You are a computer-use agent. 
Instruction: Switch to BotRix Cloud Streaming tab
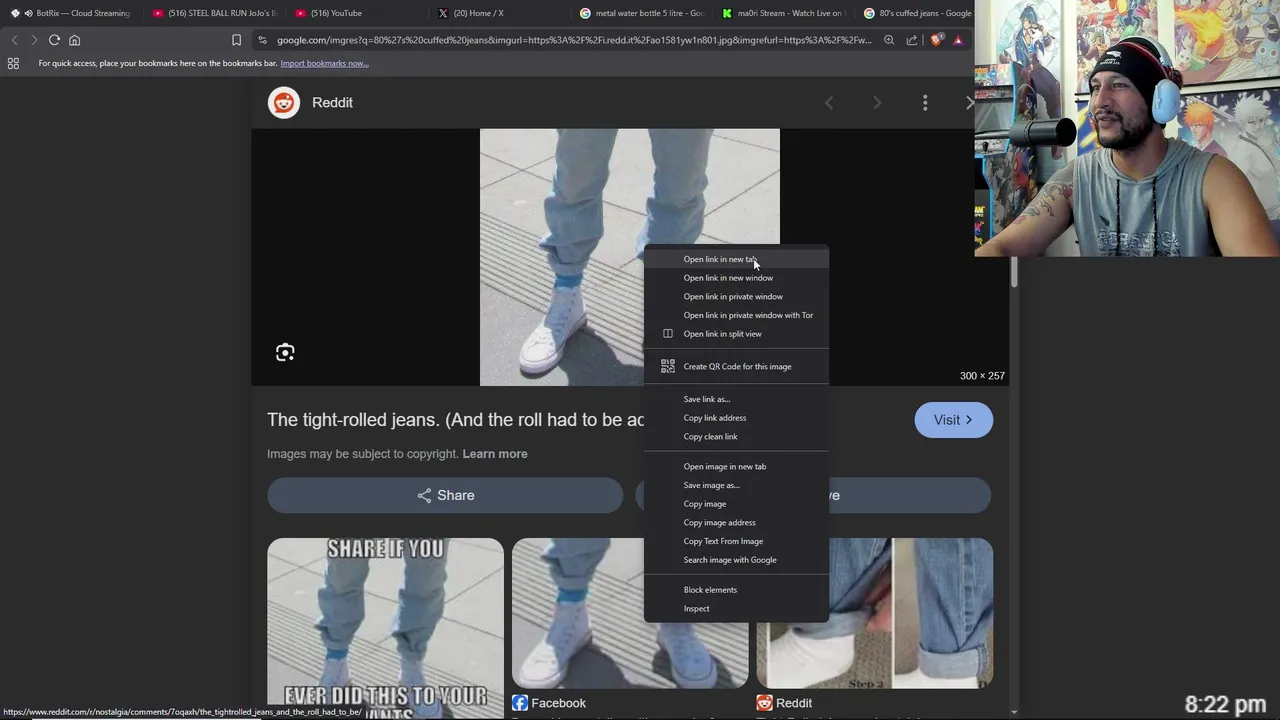pyautogui.click(x=72, y=13)
